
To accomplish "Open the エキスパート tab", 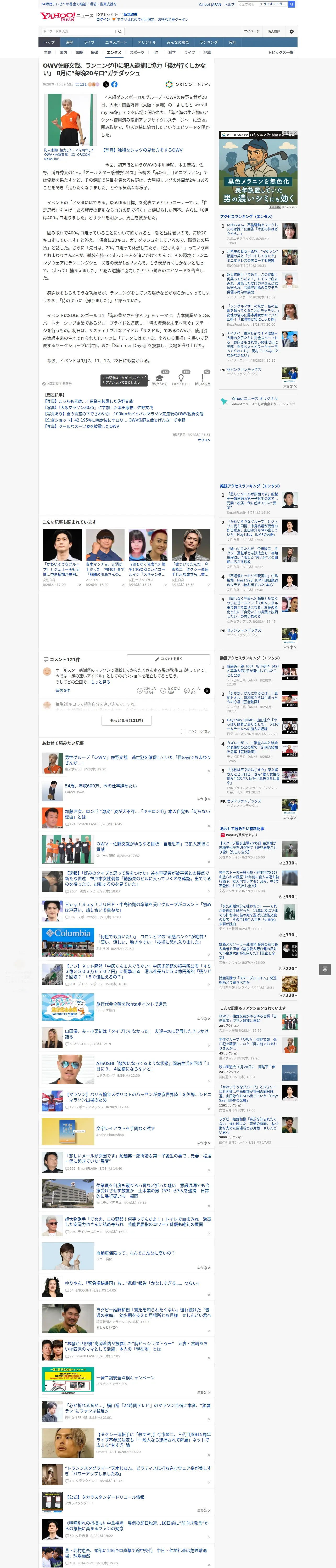I will click(x=116, y=43).
